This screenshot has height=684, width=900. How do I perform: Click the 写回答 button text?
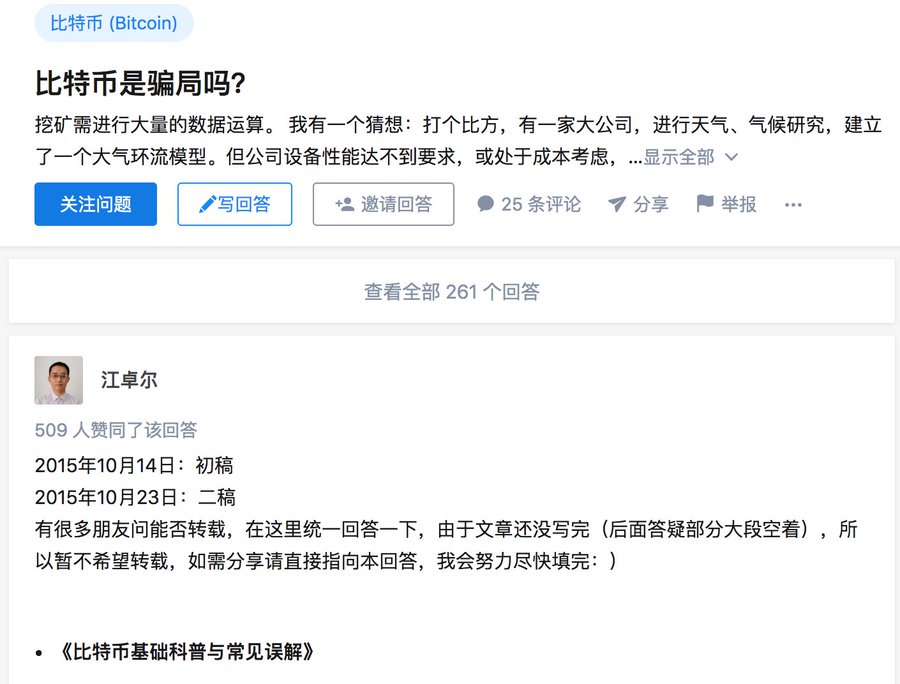point(244,204)
